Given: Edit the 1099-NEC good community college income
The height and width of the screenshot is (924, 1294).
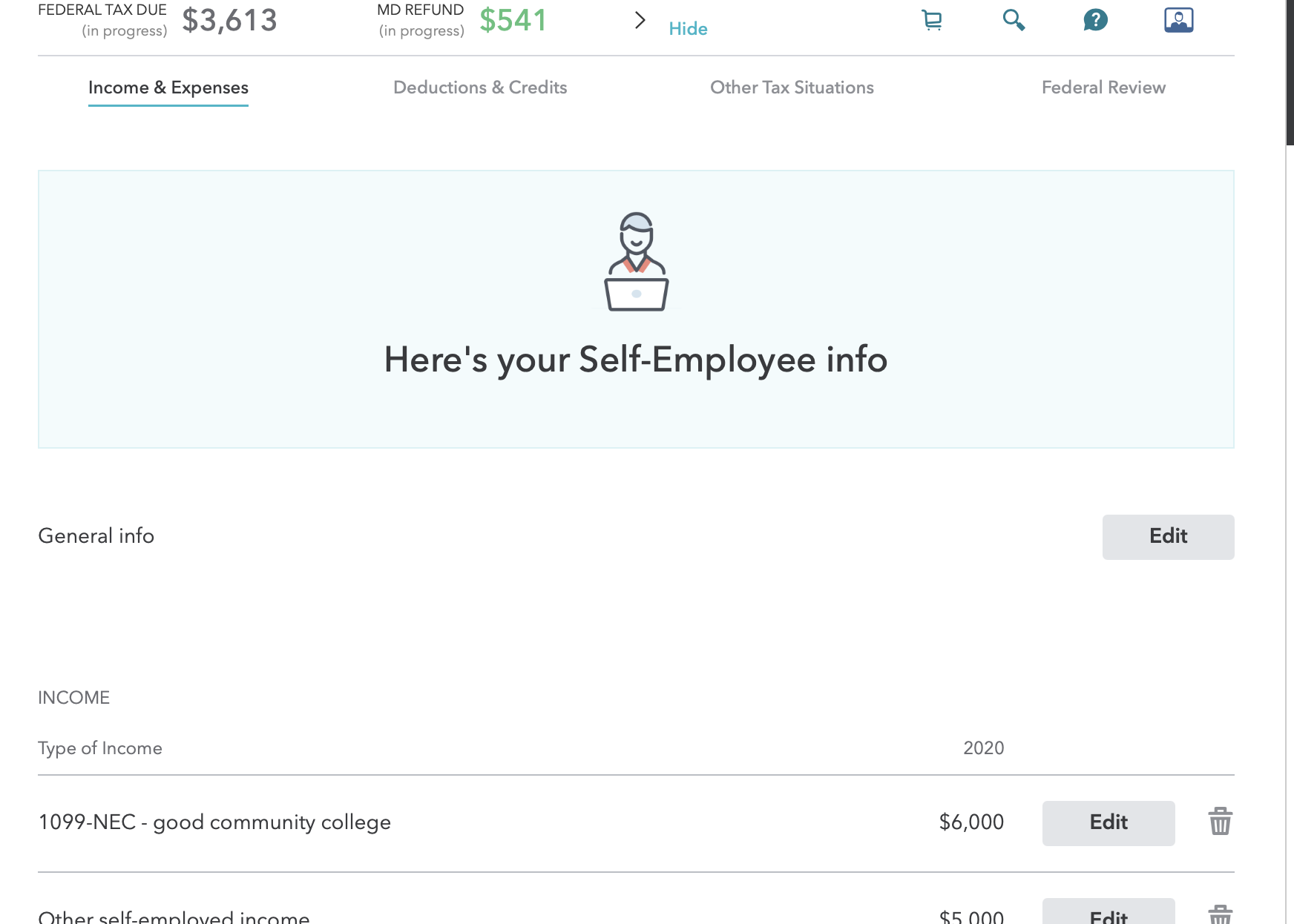Looking at the screenshot, I should click(x=1108, y=822).
